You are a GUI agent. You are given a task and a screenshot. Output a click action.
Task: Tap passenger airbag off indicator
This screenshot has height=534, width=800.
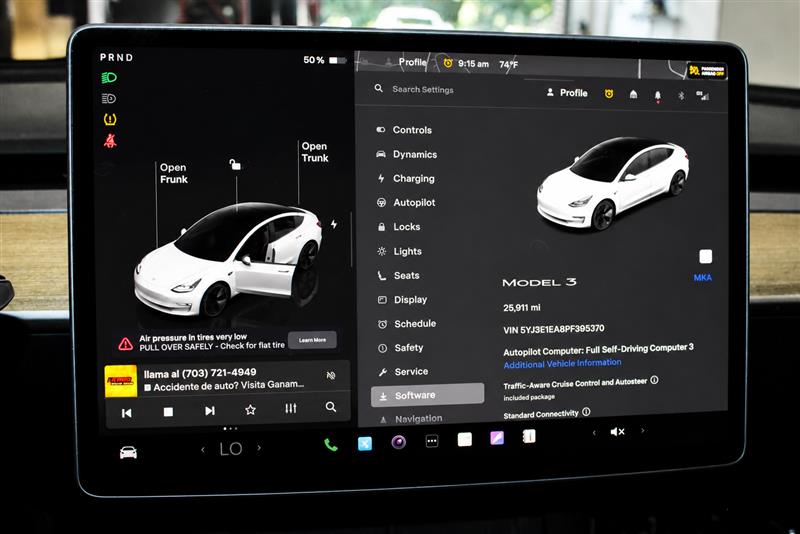pyautogui.click(x=707, y=70)
